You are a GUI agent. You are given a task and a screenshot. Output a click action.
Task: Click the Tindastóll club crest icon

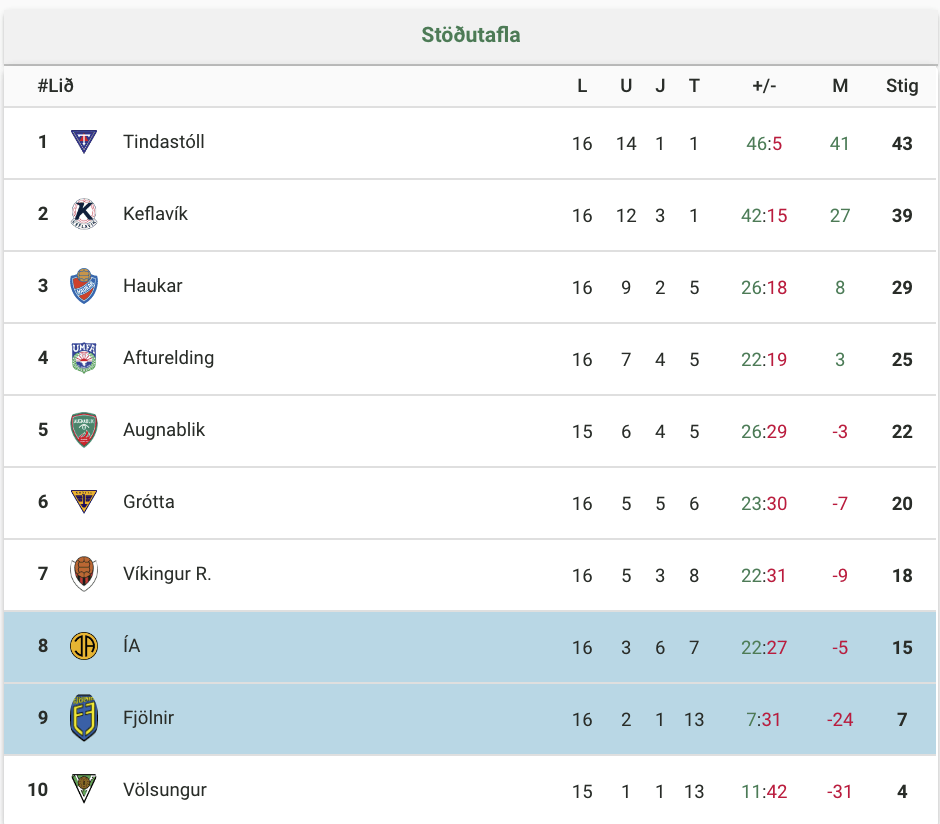pyautogui.click(x=84, y=142)
